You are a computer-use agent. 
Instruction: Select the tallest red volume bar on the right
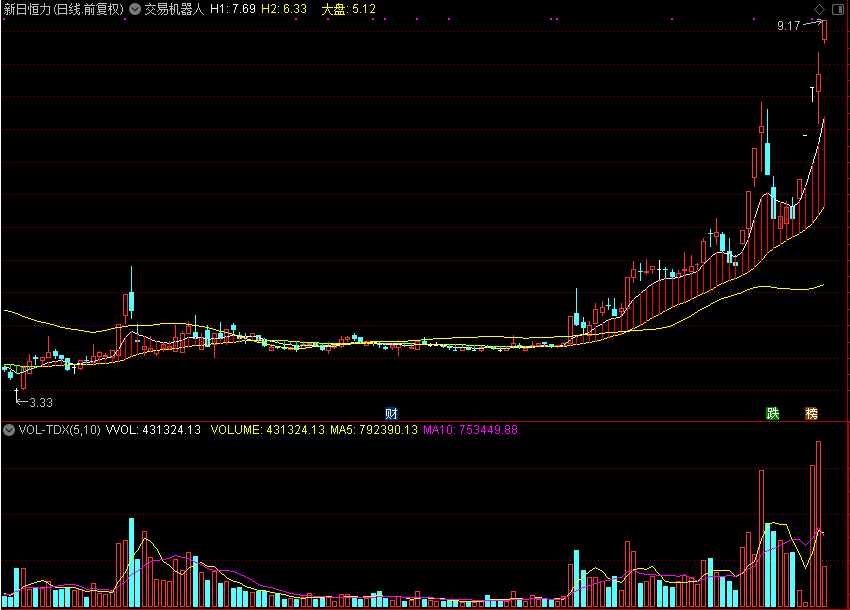pyautogui.click(x=818, y=524)
